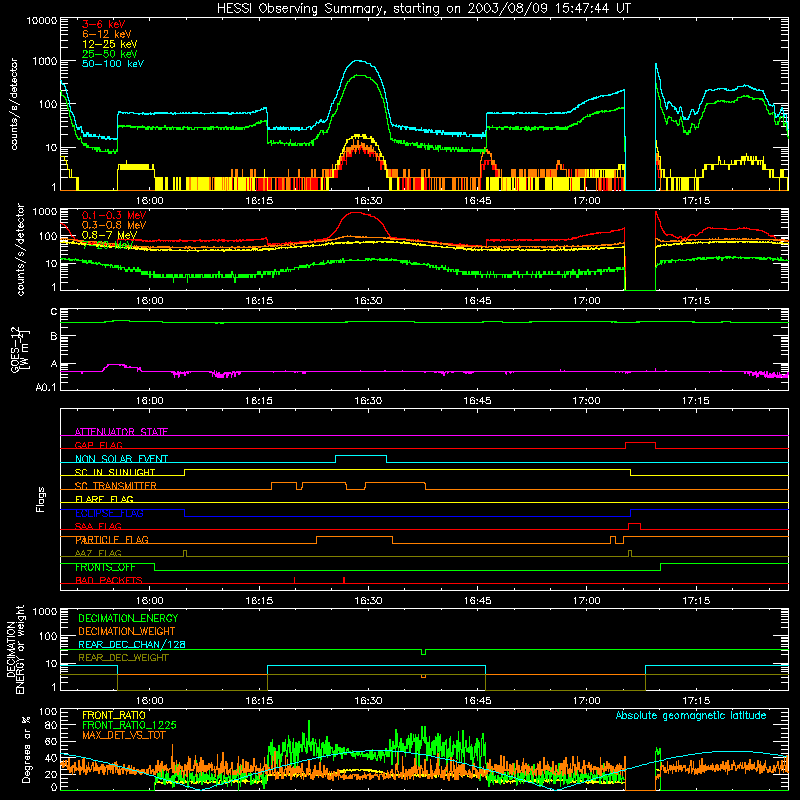Click the Absolute geomagnetic latitude label
The height and width of the screenshot is (800, 800).
691,715
